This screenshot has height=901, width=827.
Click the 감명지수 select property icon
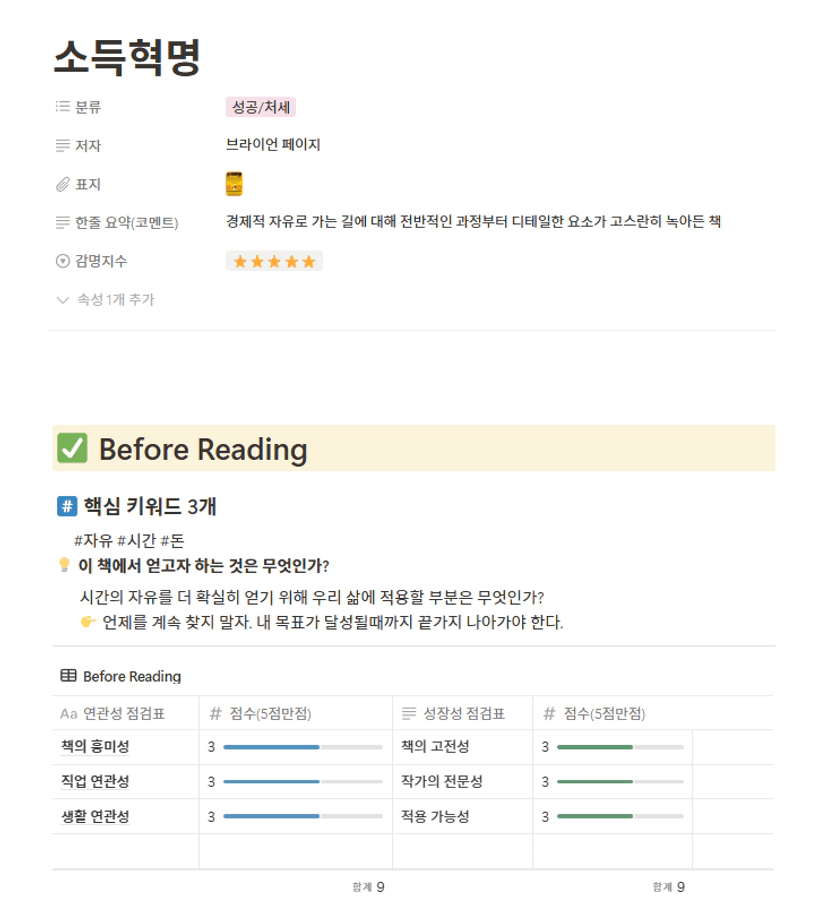click(x=63, y=261)
